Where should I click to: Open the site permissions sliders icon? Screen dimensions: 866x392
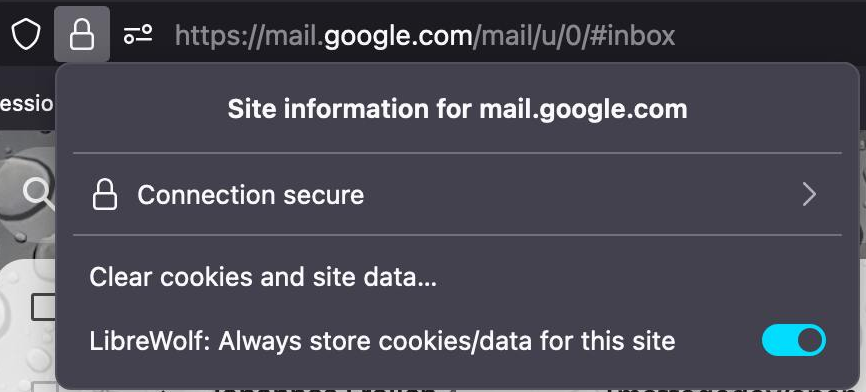coord(138,35)
